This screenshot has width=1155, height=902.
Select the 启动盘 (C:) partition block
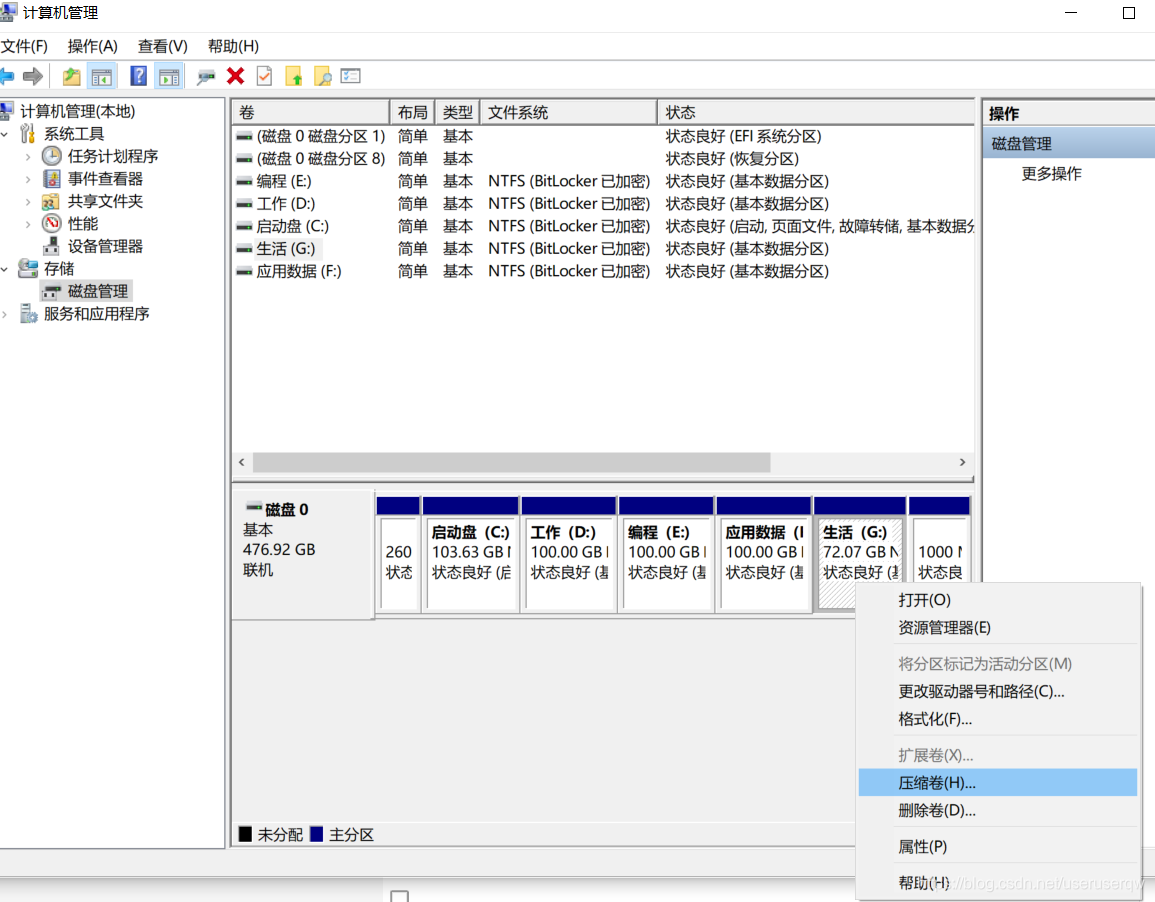pos(471,554)
